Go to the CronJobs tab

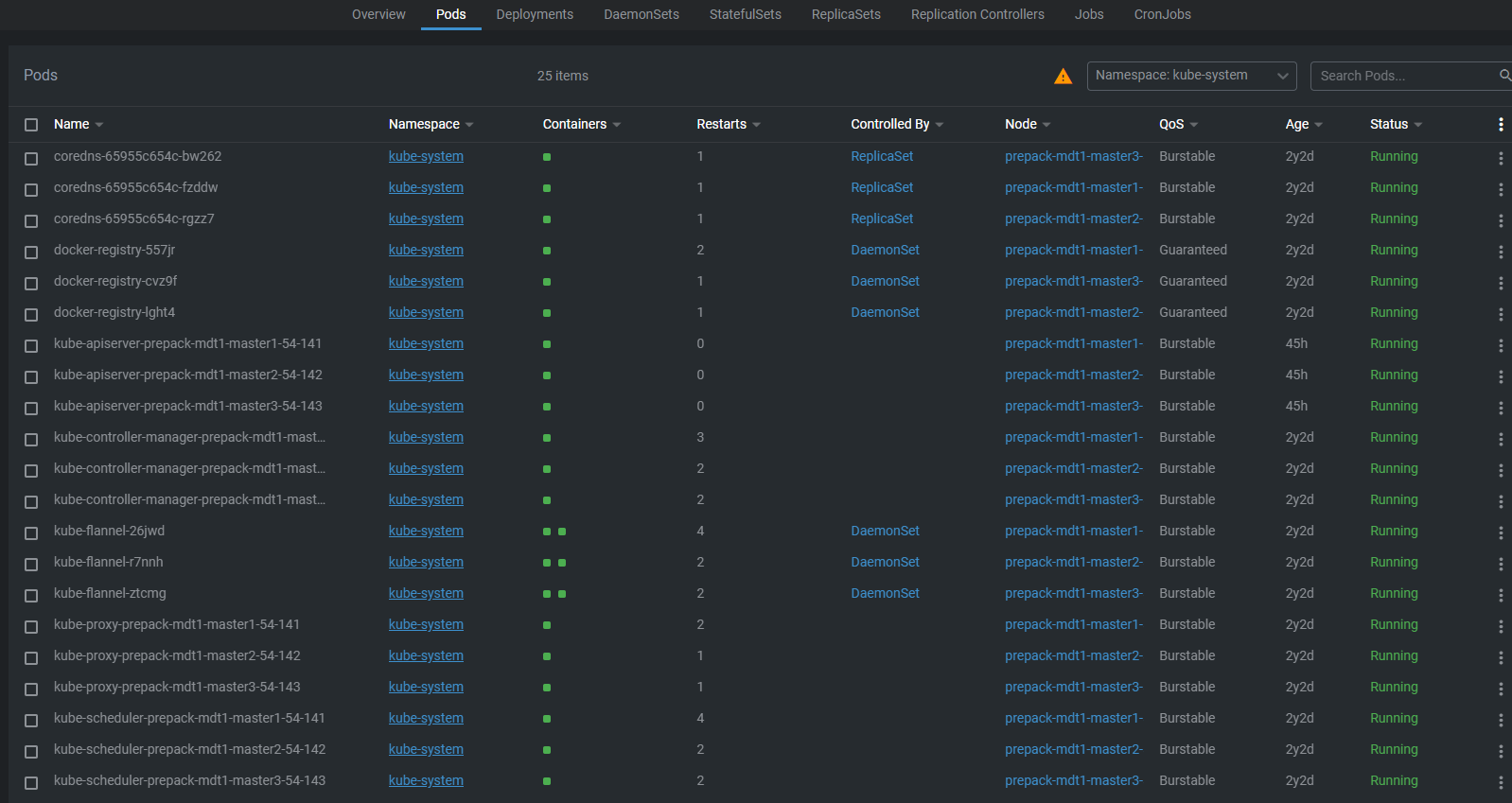tap(1163, 14)
